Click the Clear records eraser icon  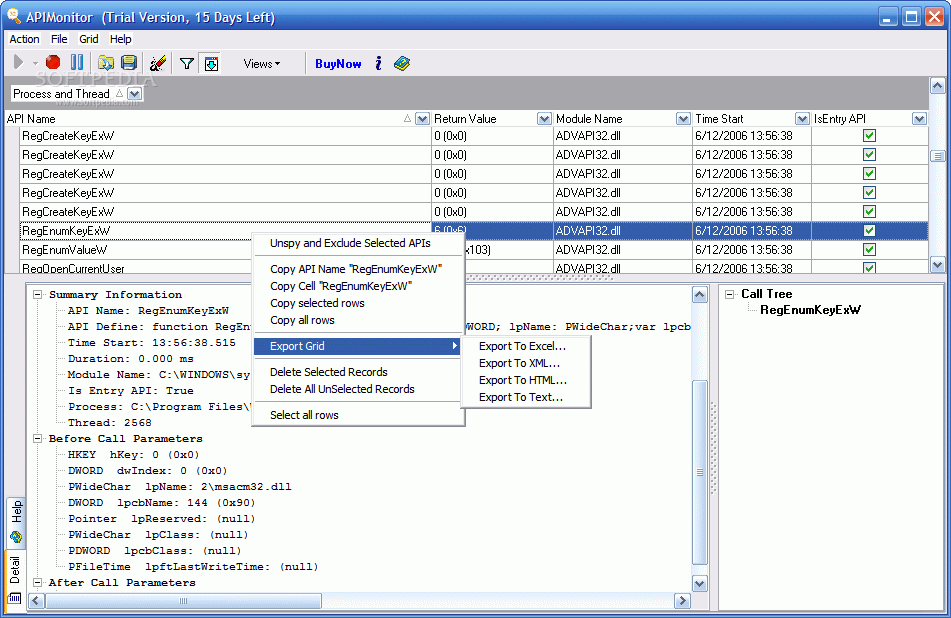pos(158,62)
